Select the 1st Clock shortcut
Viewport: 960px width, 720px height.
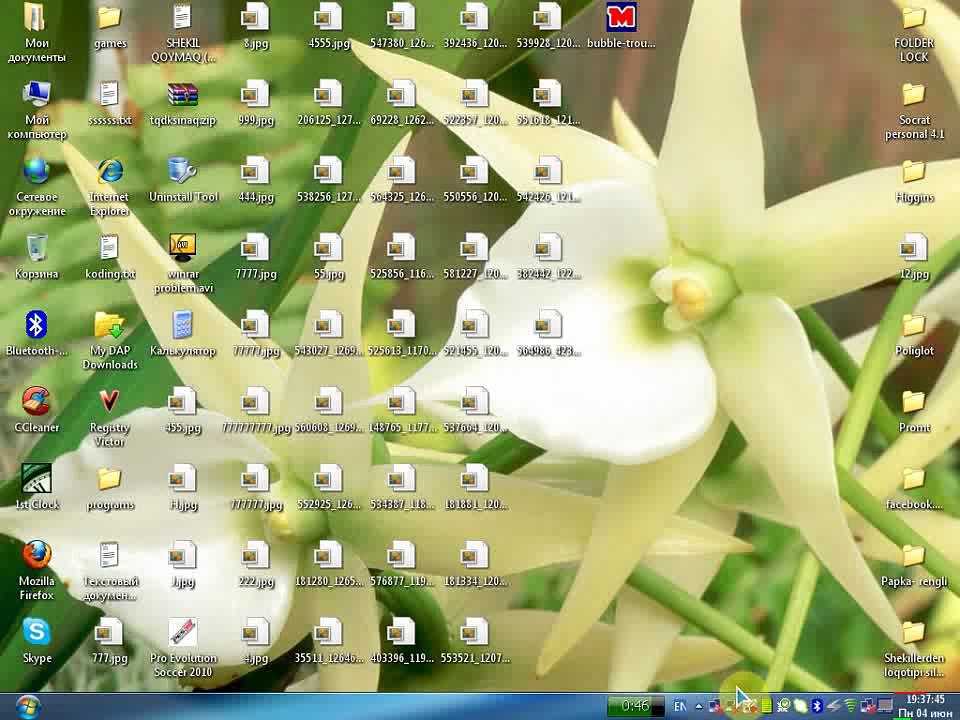(37, 479)
